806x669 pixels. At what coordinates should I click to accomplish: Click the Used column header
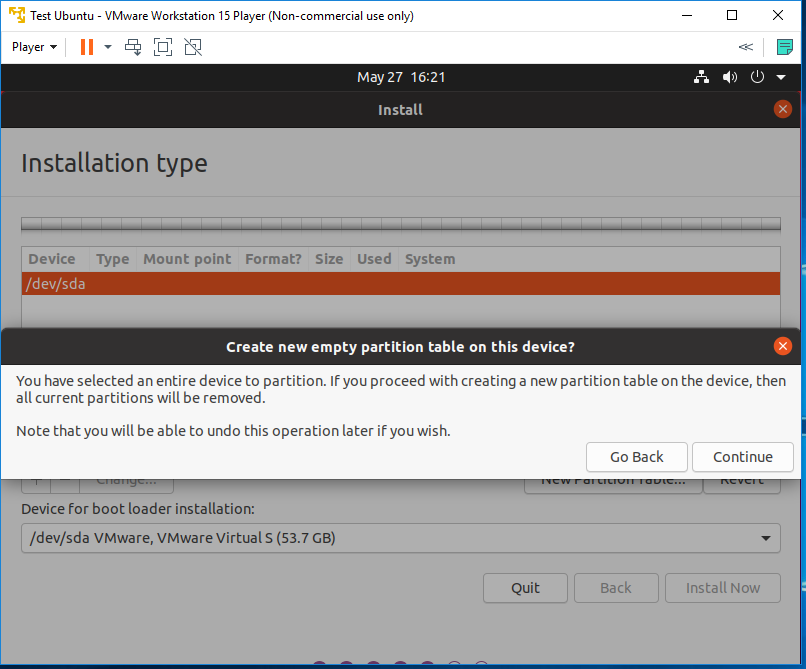click(x=374, y=259)
